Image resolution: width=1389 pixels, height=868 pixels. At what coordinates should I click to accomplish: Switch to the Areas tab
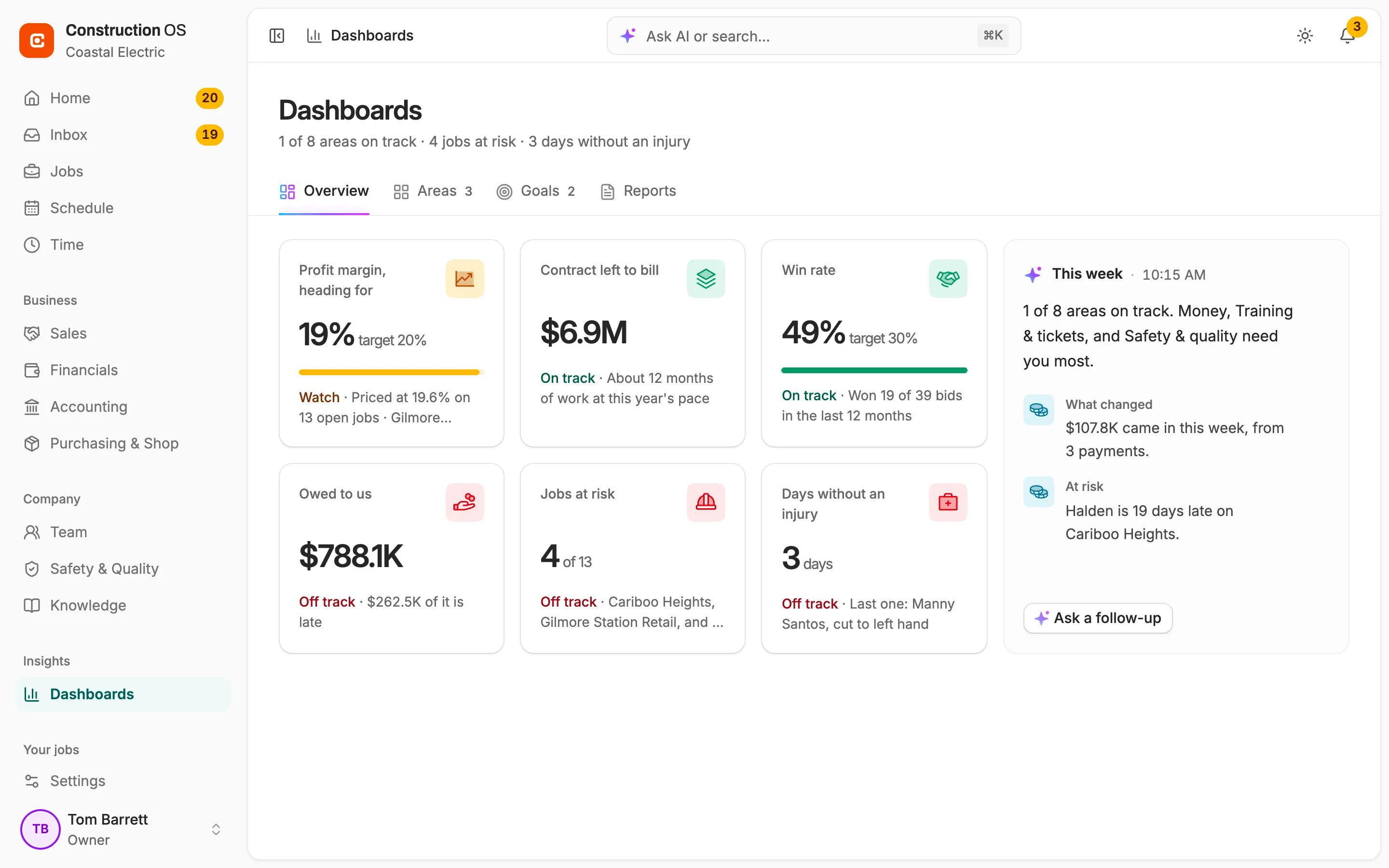pyautogui.click(x=433, y=191)
